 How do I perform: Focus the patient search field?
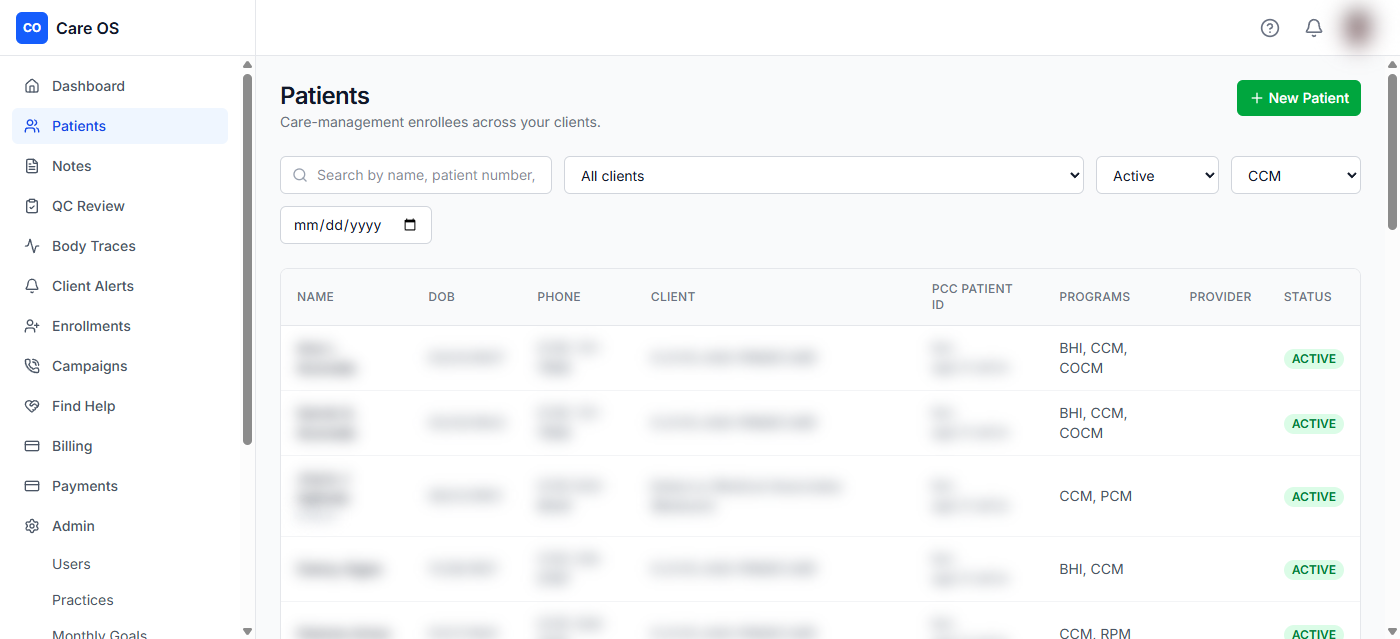point(416,175)
